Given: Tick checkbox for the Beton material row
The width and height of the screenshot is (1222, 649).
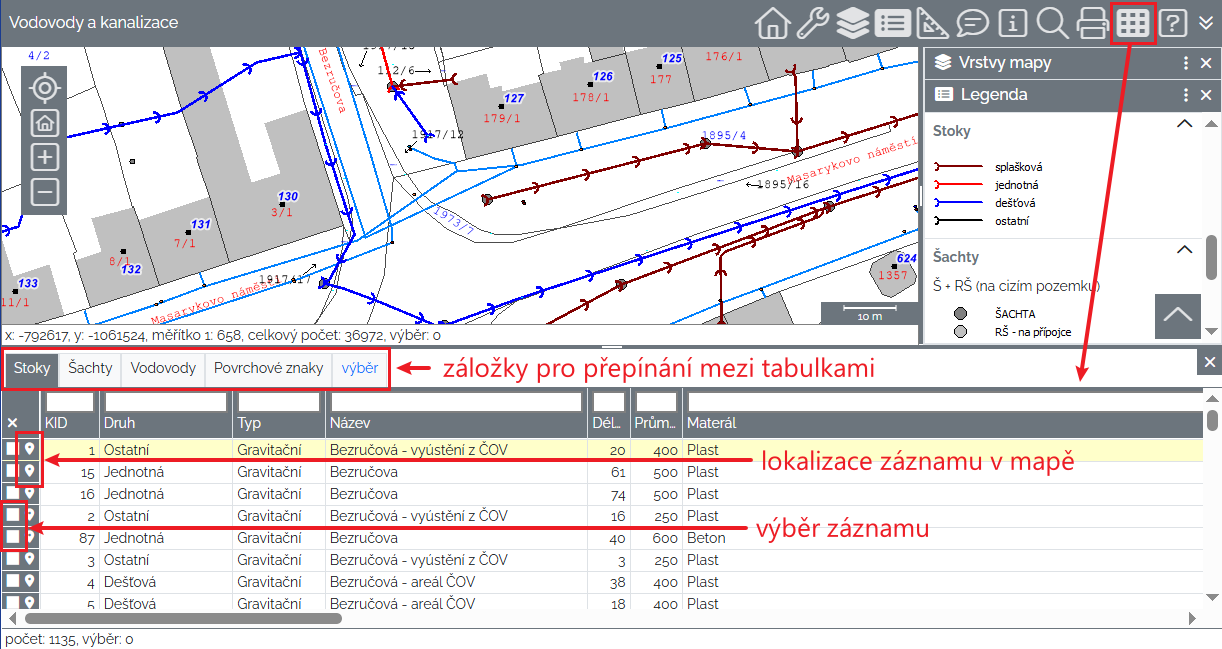Looking at the screenshot, I should (x=13, y=538).
